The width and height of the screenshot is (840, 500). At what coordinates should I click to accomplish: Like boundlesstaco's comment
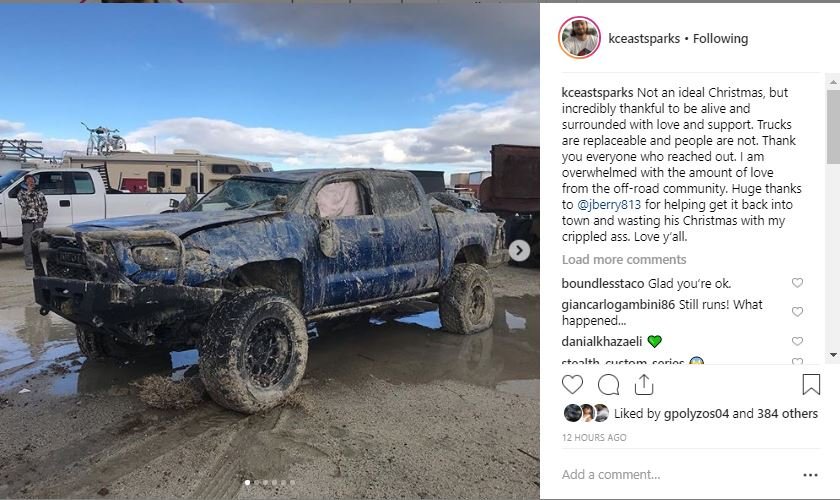tap(797, 282)
